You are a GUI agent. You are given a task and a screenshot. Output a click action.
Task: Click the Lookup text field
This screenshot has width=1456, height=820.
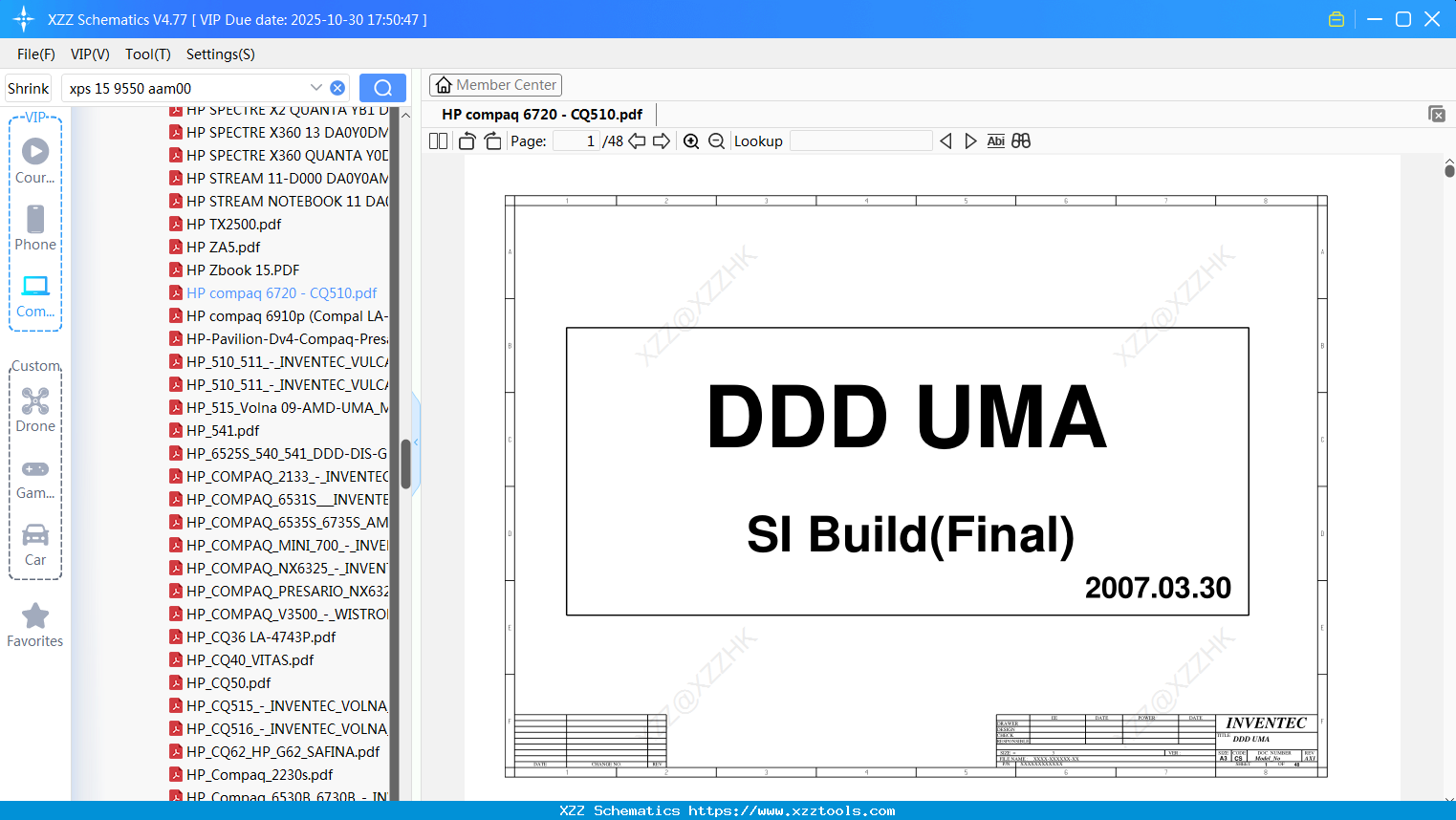pyautogui.click(x=860, y=141)
